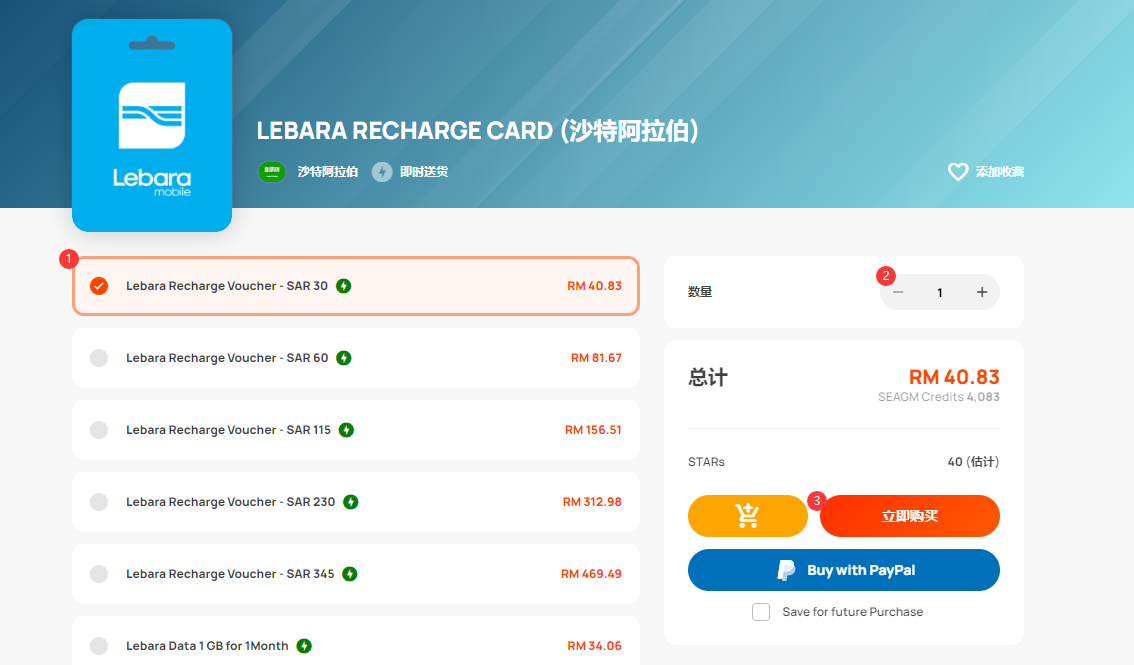Click the total amount RM 40.83 in summary
This screenshot has height=665, width=1134.
click(954, 377)
